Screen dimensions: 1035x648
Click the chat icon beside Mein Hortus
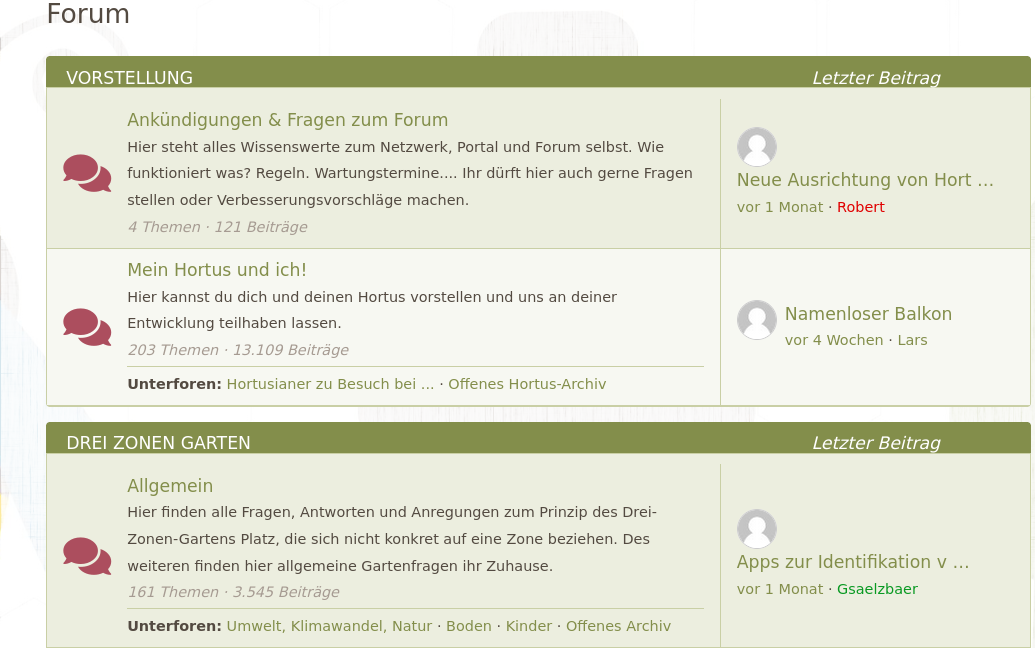click(x=87, y=327)
